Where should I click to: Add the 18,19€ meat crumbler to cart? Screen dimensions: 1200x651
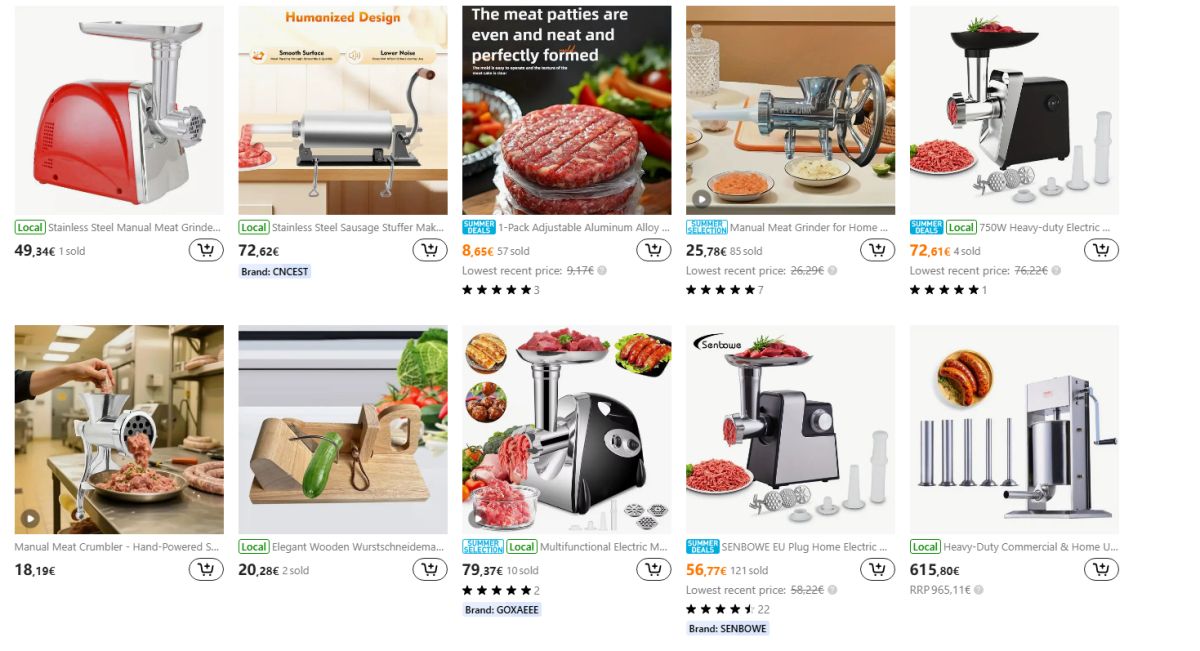click(x=205, y=569)
